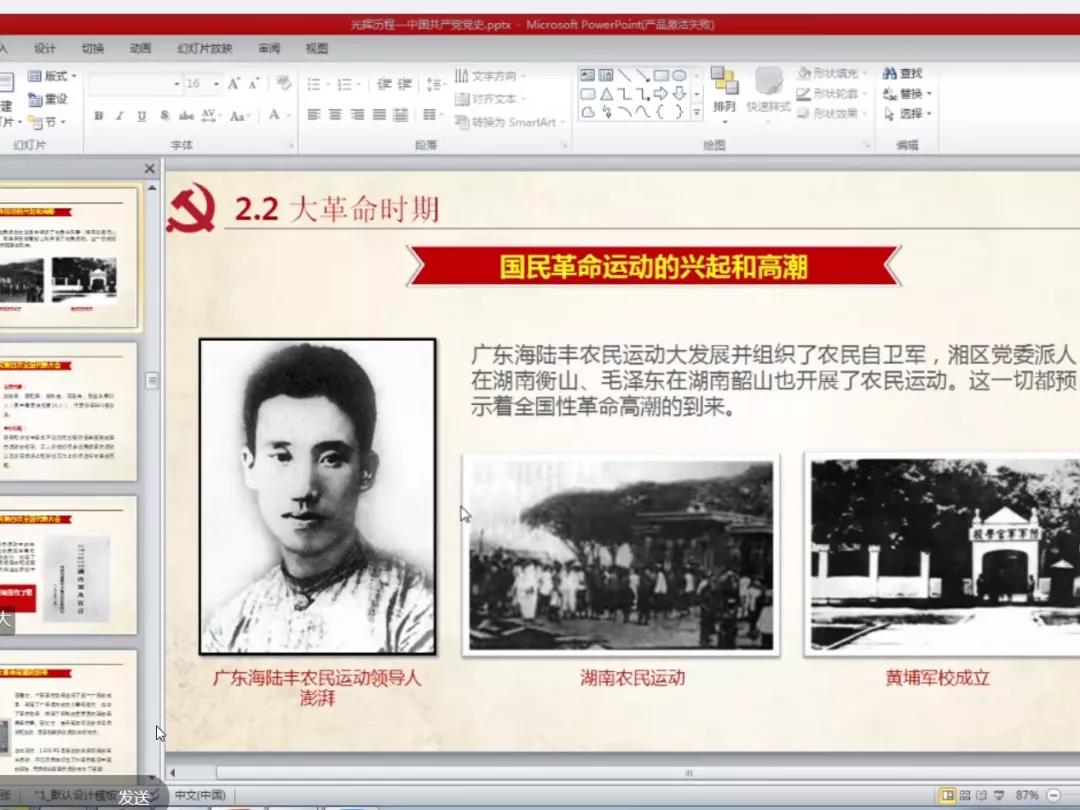The width and height of the screenshot is (1080, 810).
Task: Switch to slide sorter view icon
Action: [x=964, y=795]
